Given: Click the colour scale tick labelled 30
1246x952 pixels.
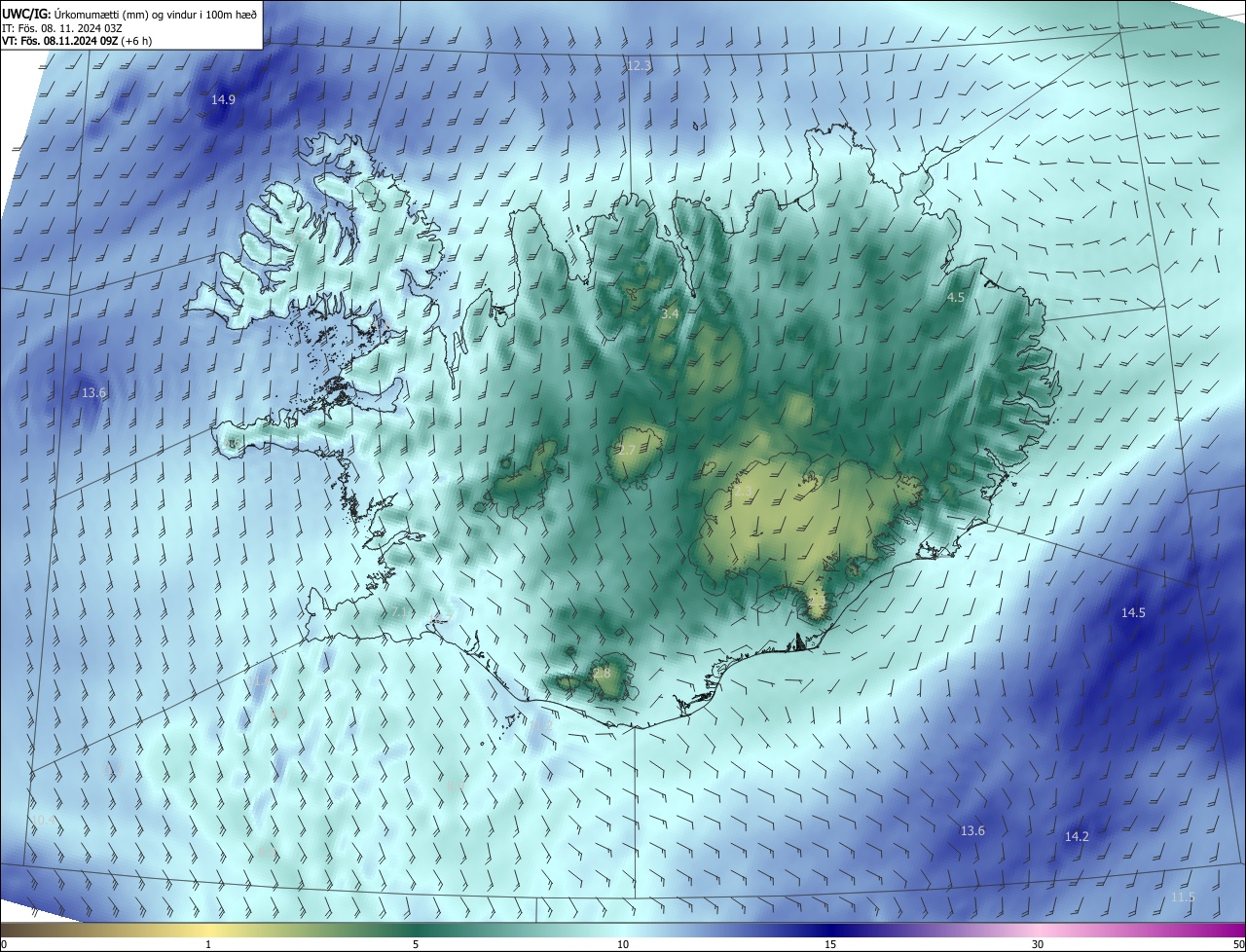Looking at the screenshot, I should point(1038,945).
